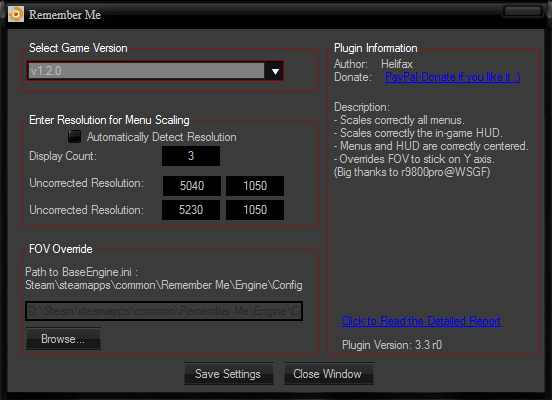Viewport: 552px width, 400px height.
Task: Click the Remember Me app icon in title bar
Action: point(16,14)
